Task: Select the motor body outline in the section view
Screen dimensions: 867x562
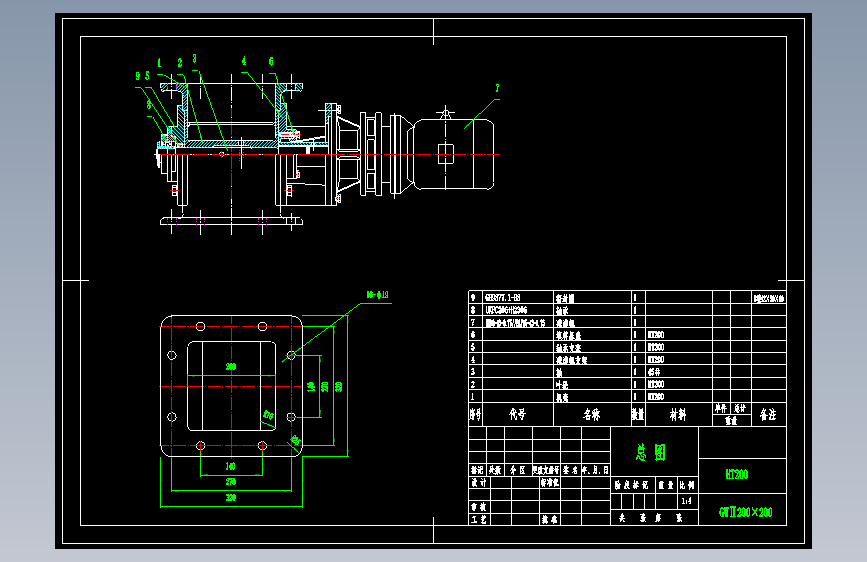Action: [x=454, y=154]
